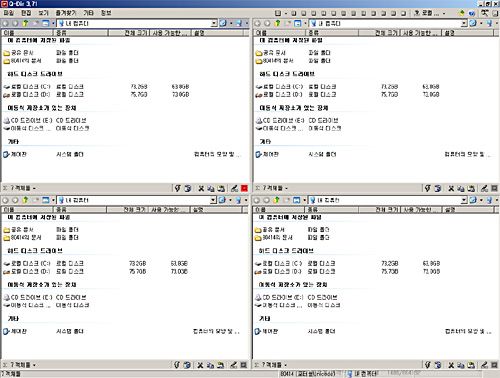This screenshot has height=378, width=500.
Task: Open view mode dropdown arrow in top-left pane
Action: (x=53, y=23)
